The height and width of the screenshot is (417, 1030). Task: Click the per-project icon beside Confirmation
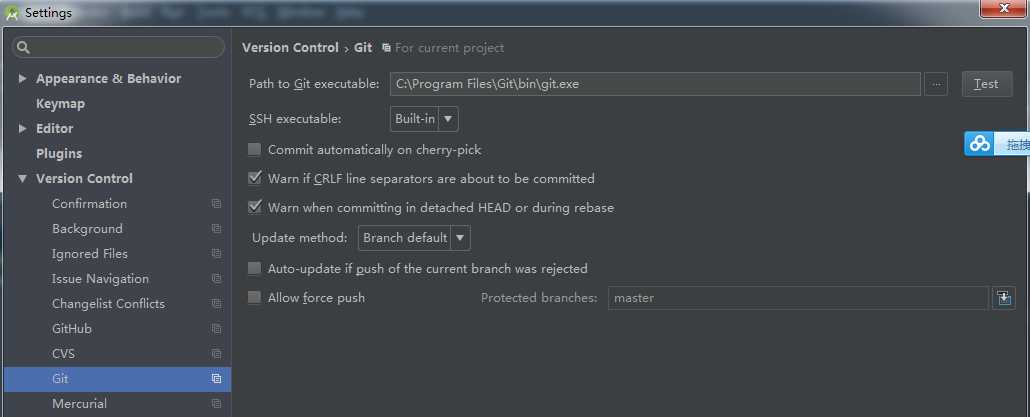(x=216, y=204)
